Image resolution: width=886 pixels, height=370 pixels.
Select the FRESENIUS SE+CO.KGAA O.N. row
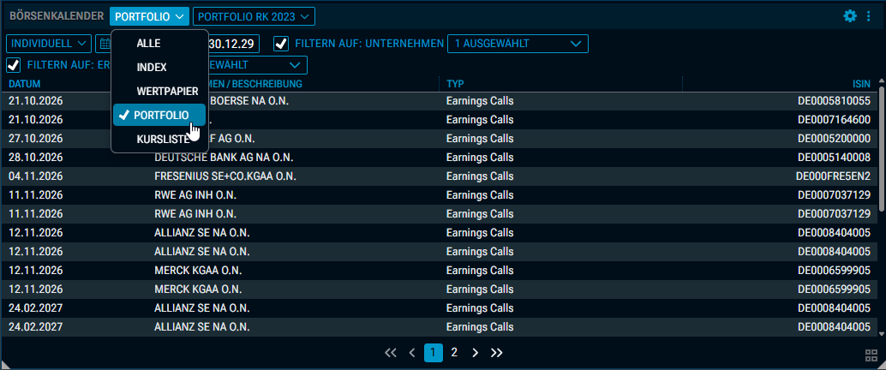[440, 176]
